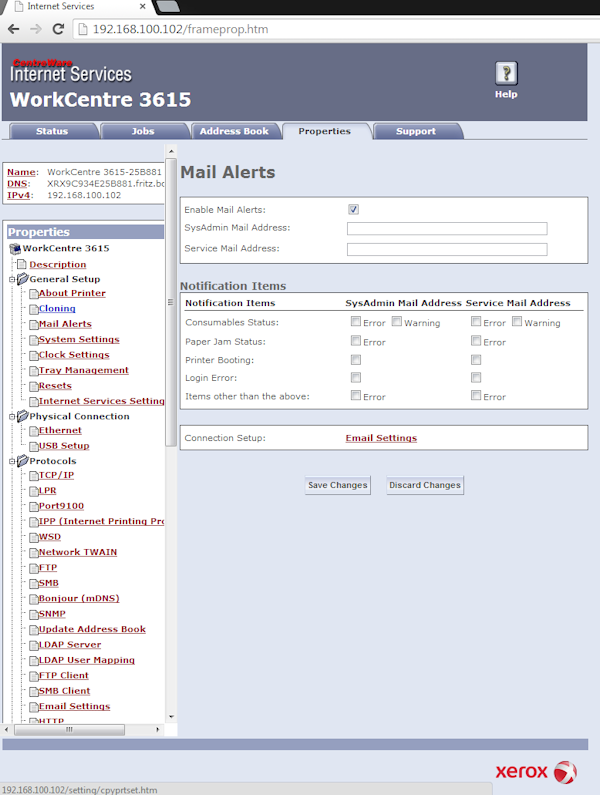Switch to the Status tab
Screen dimensions: 600x795
(52, 131)
